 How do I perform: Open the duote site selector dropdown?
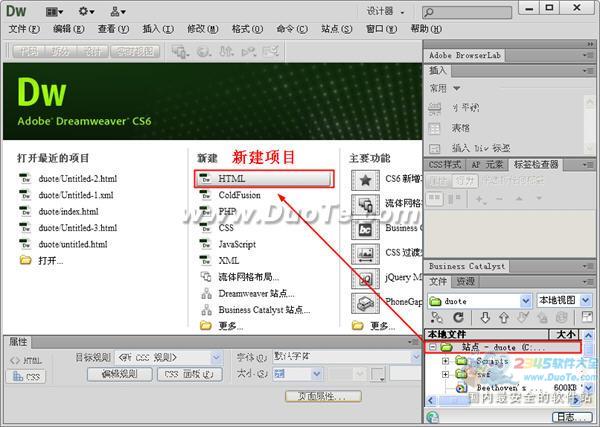526,300
